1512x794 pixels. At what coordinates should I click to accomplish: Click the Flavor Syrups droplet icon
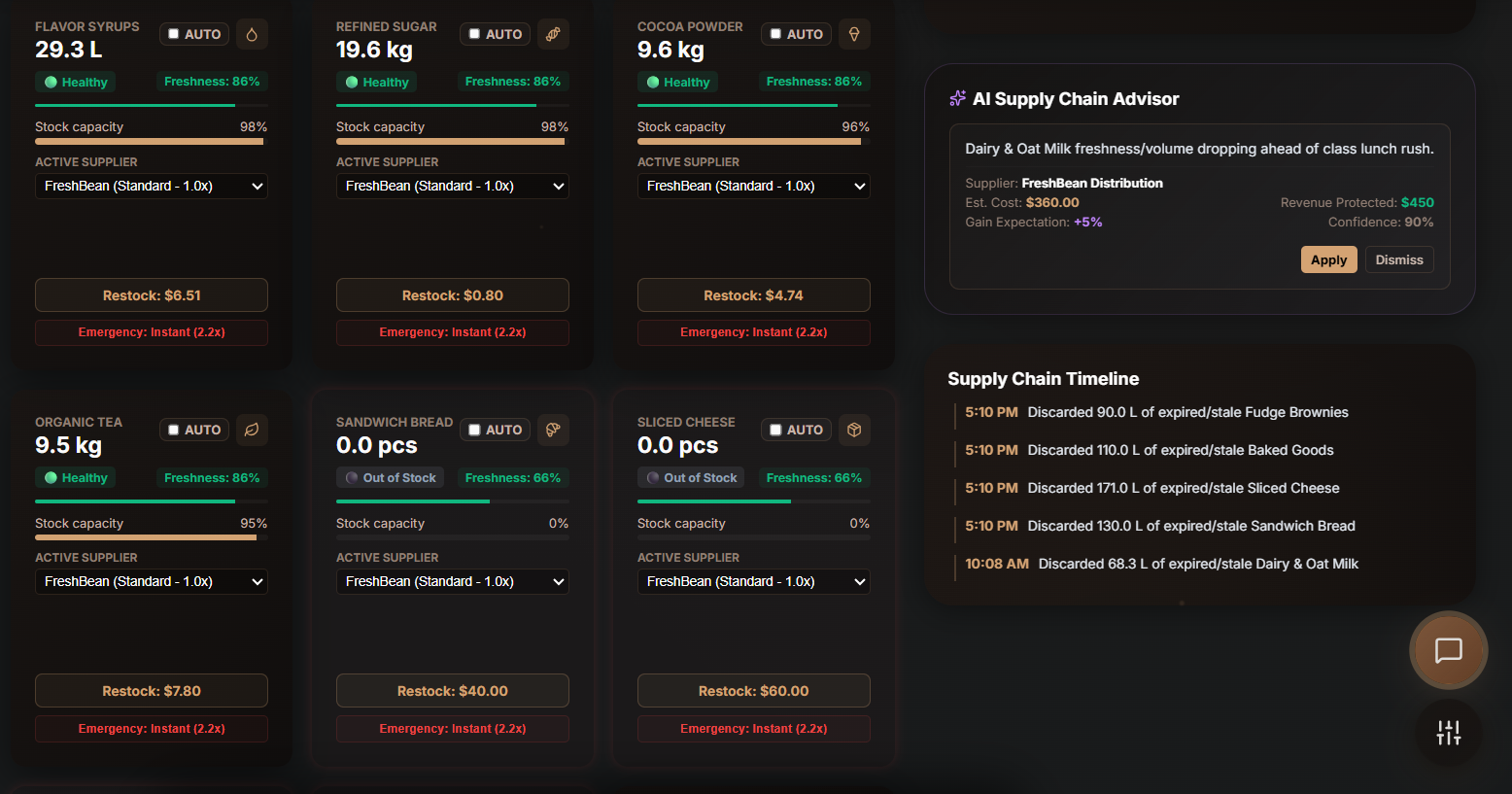click(x=252, y=34)
